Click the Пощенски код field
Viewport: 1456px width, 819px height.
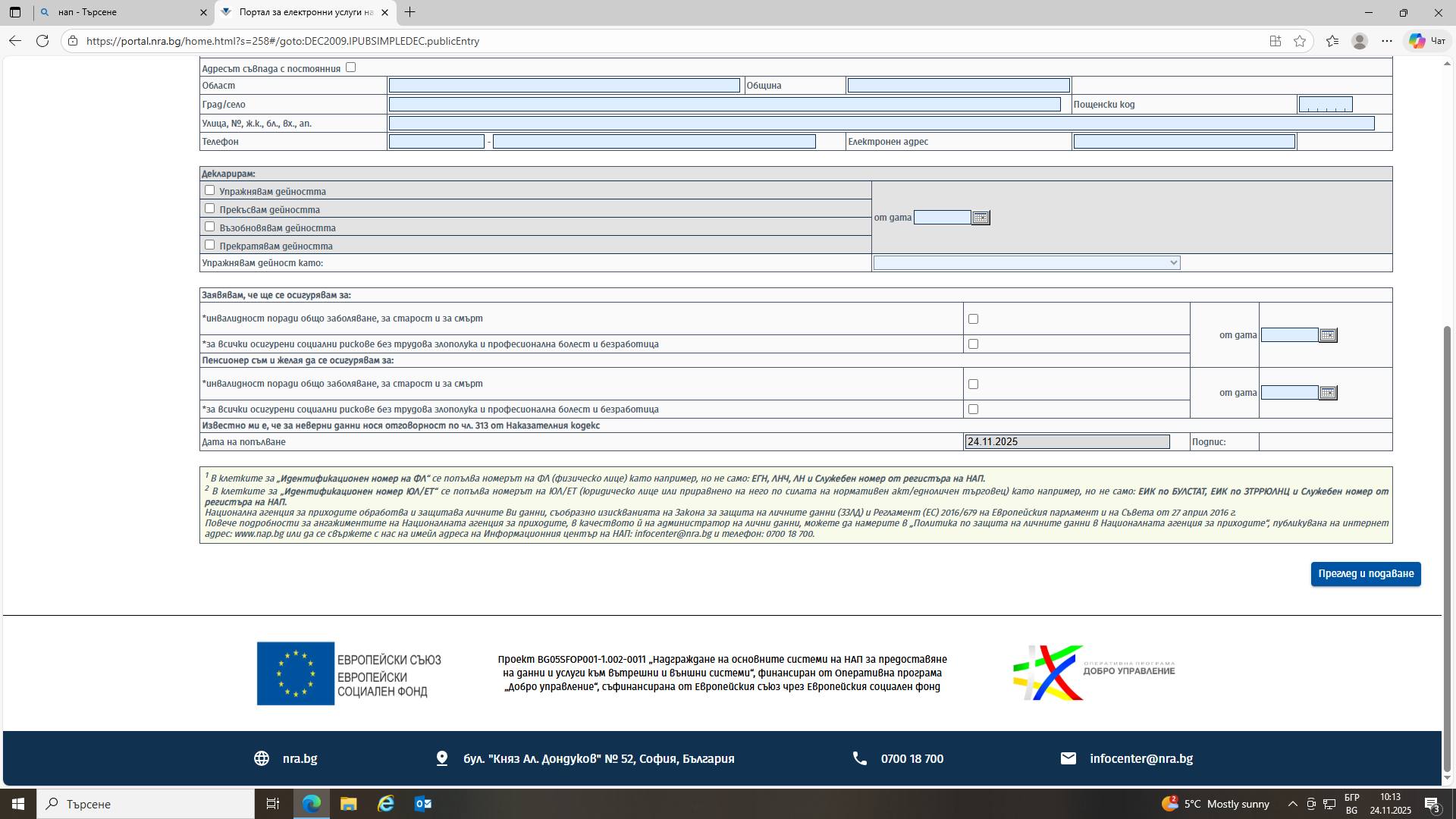coord(1326,105)
